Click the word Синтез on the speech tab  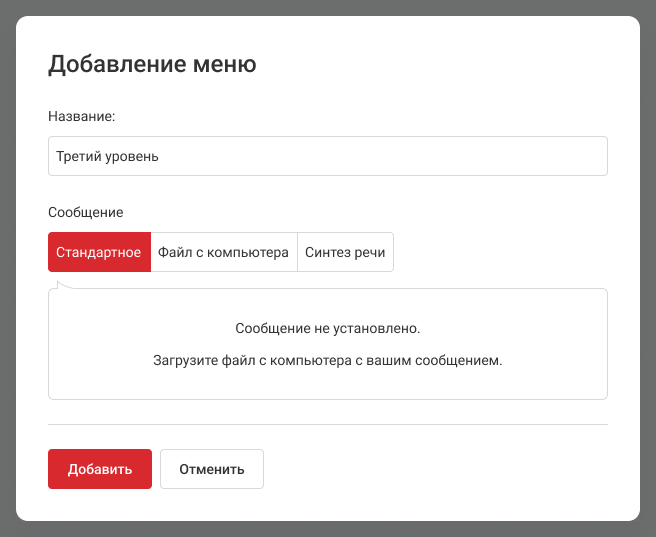pos(327,252)
